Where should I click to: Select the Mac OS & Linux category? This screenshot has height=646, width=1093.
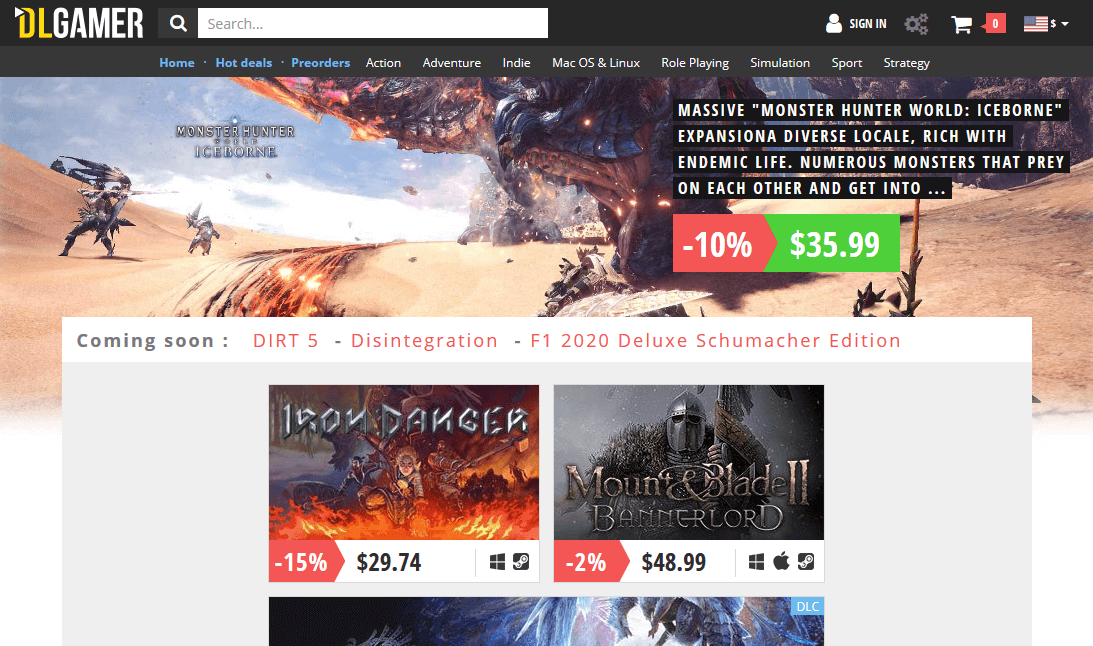[596, 63]
